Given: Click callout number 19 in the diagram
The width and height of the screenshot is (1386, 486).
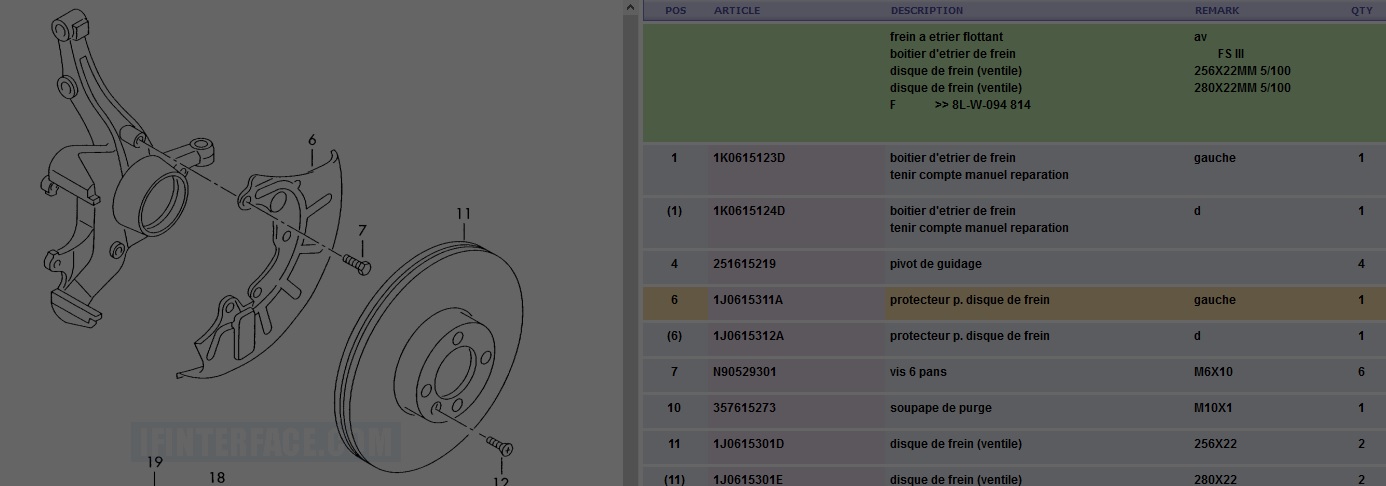Looking at the screenshot, I should tap(154, 462).
